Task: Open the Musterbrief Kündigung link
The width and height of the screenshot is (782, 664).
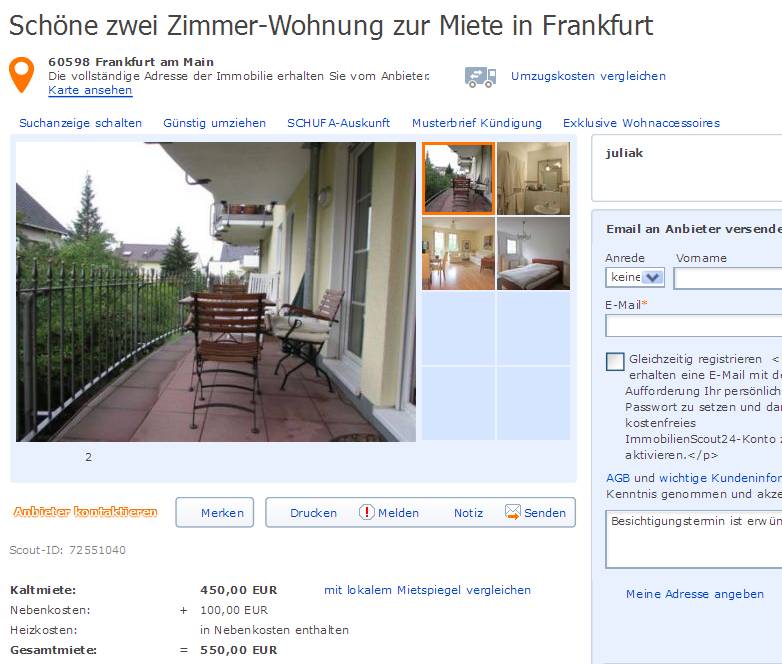Action: 477,123
